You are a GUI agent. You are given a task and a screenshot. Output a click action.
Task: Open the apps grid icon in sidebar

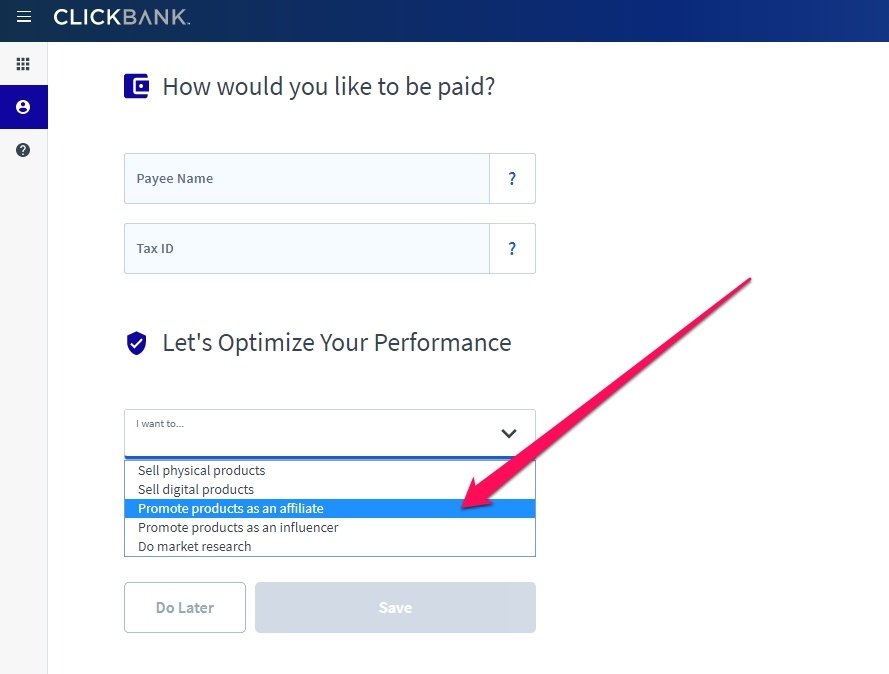tap(23, 64)
